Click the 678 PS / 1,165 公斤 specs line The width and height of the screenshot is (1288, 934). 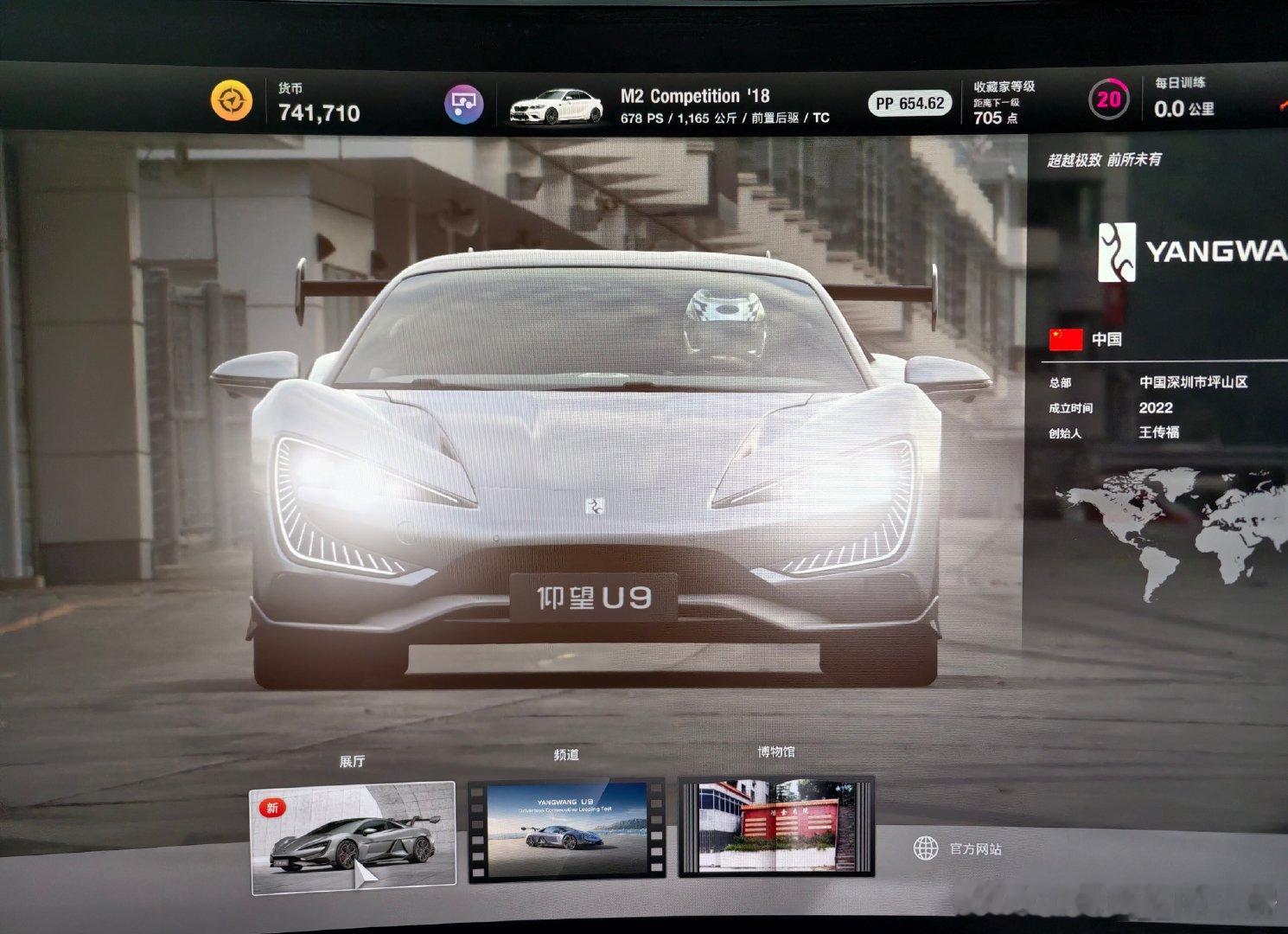[x=724, y=118]
